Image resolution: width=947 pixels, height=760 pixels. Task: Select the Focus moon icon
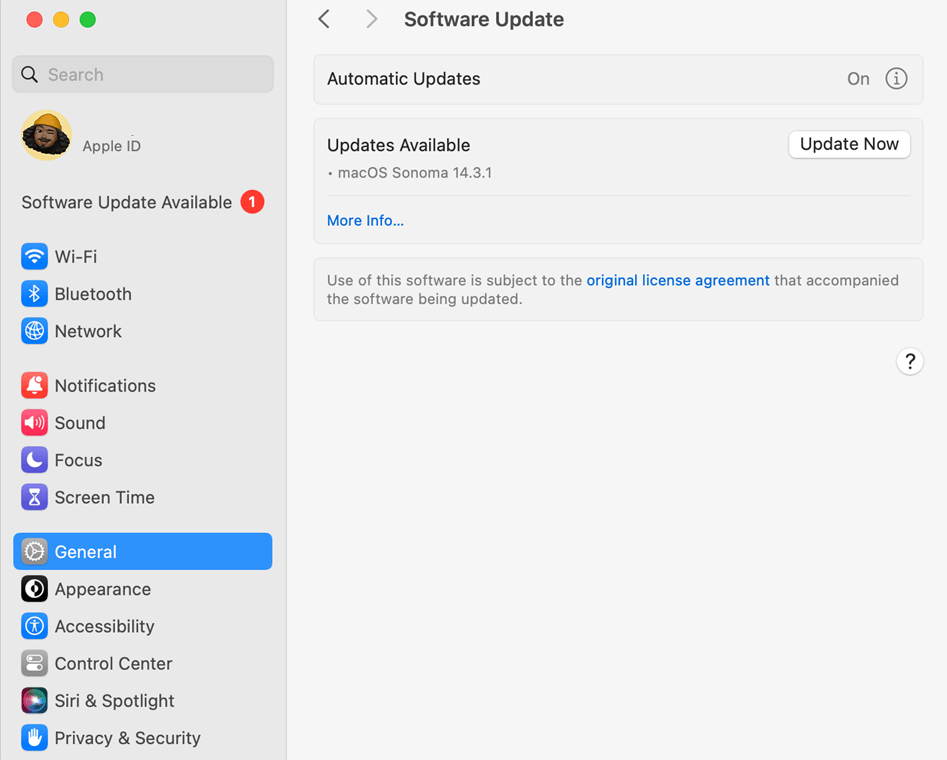34,460
